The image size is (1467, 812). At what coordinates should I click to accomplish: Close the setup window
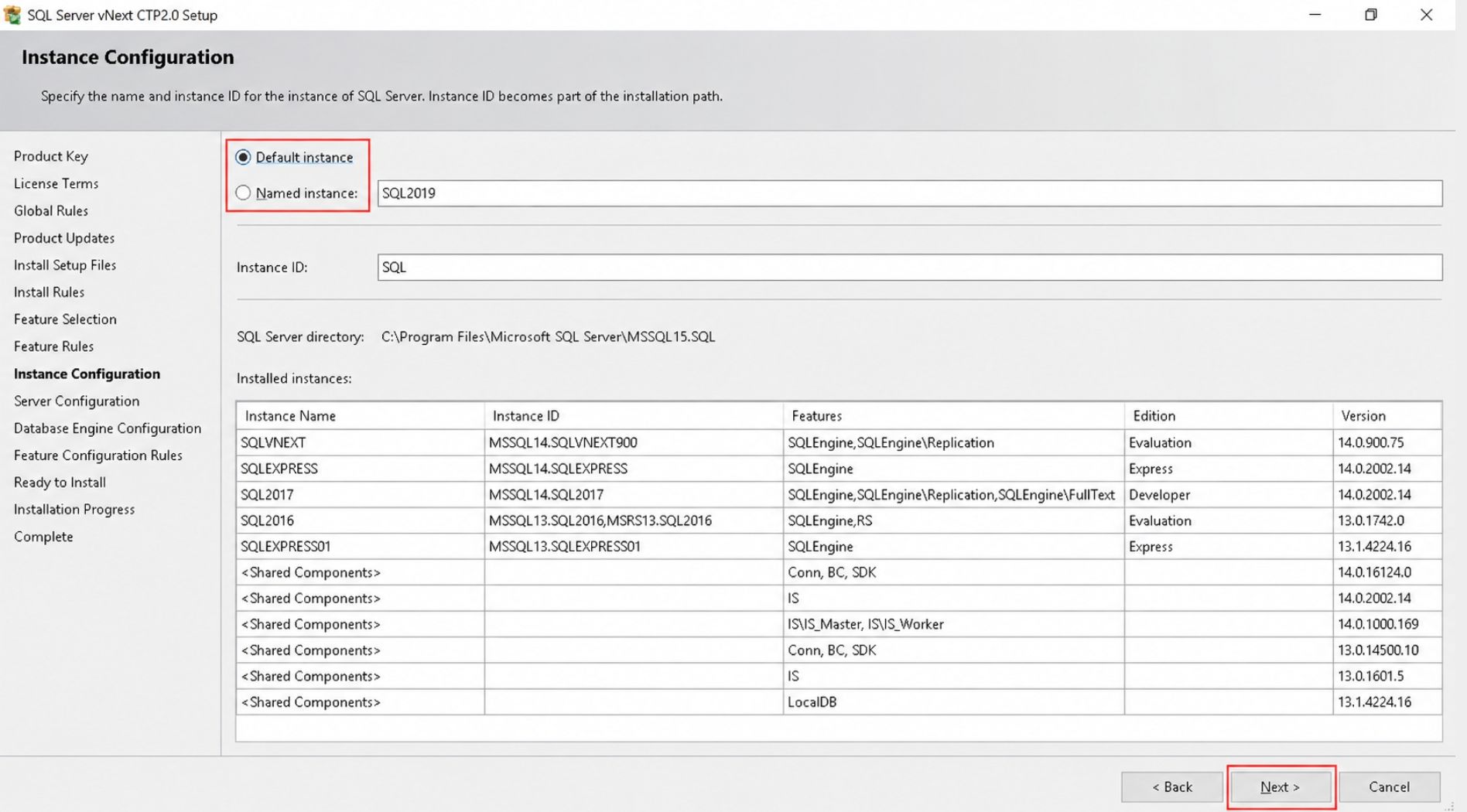tap(1426, 15)
